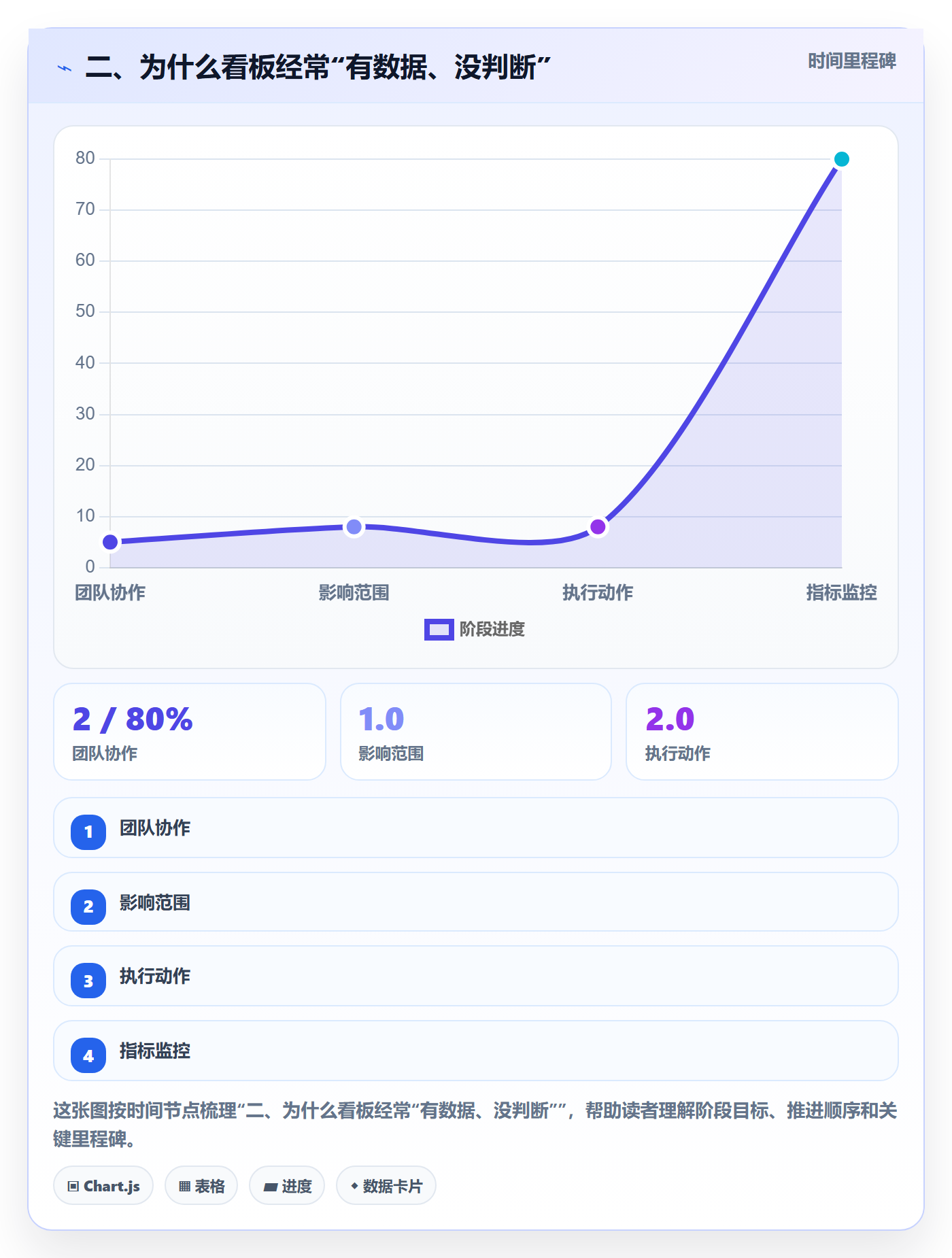Image resolution: width=952 pixels, height=1258 pixels.
Task: Open the 1.0 影响范围 data card
Action: [x=476, y=732]
